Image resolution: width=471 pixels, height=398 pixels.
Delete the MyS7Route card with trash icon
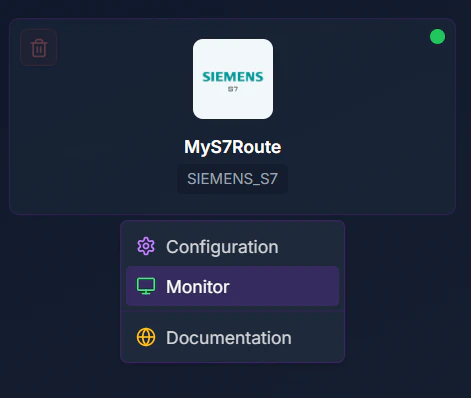tap(39, 47)
